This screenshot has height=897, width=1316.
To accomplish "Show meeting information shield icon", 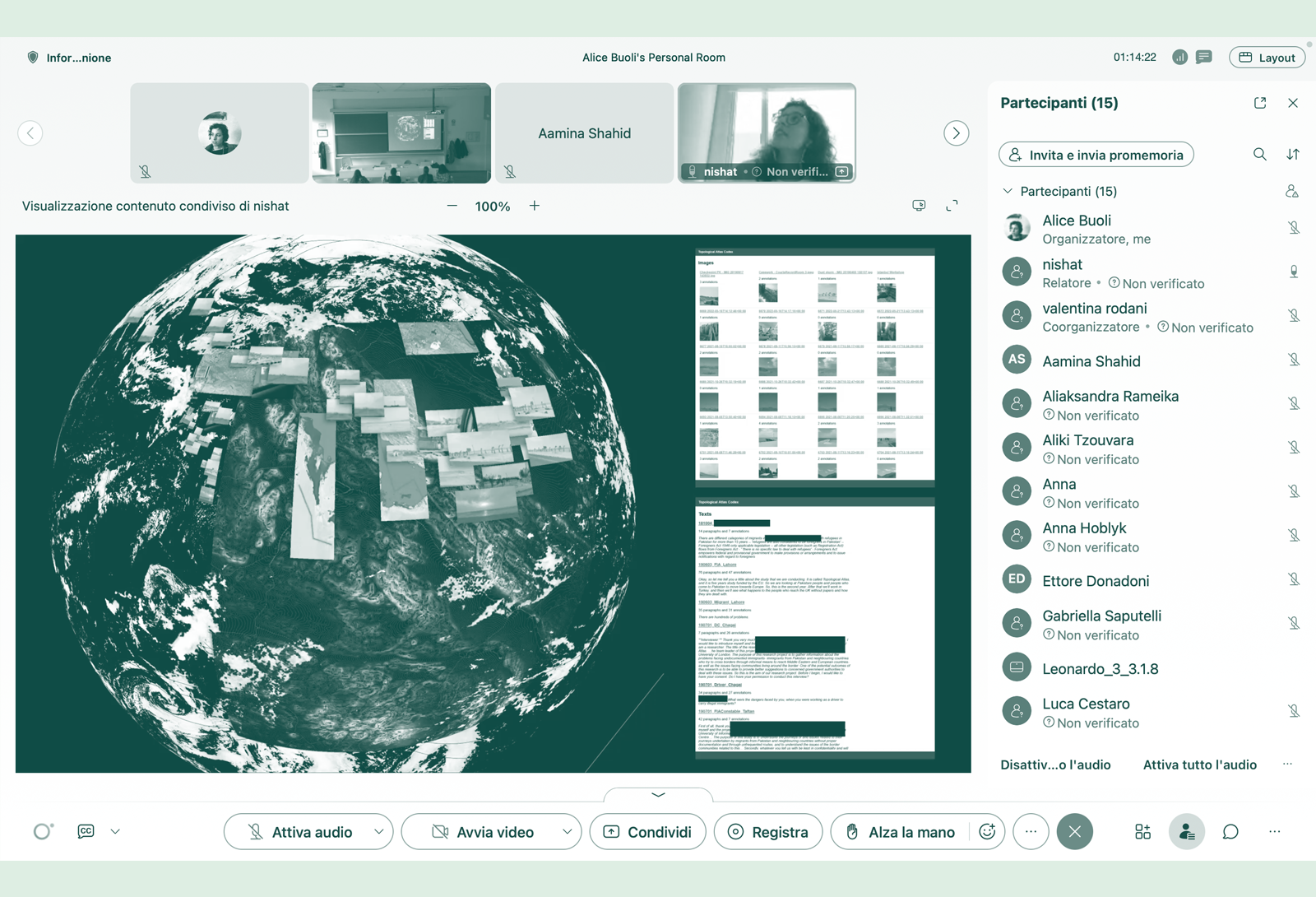I will point(33,58).
